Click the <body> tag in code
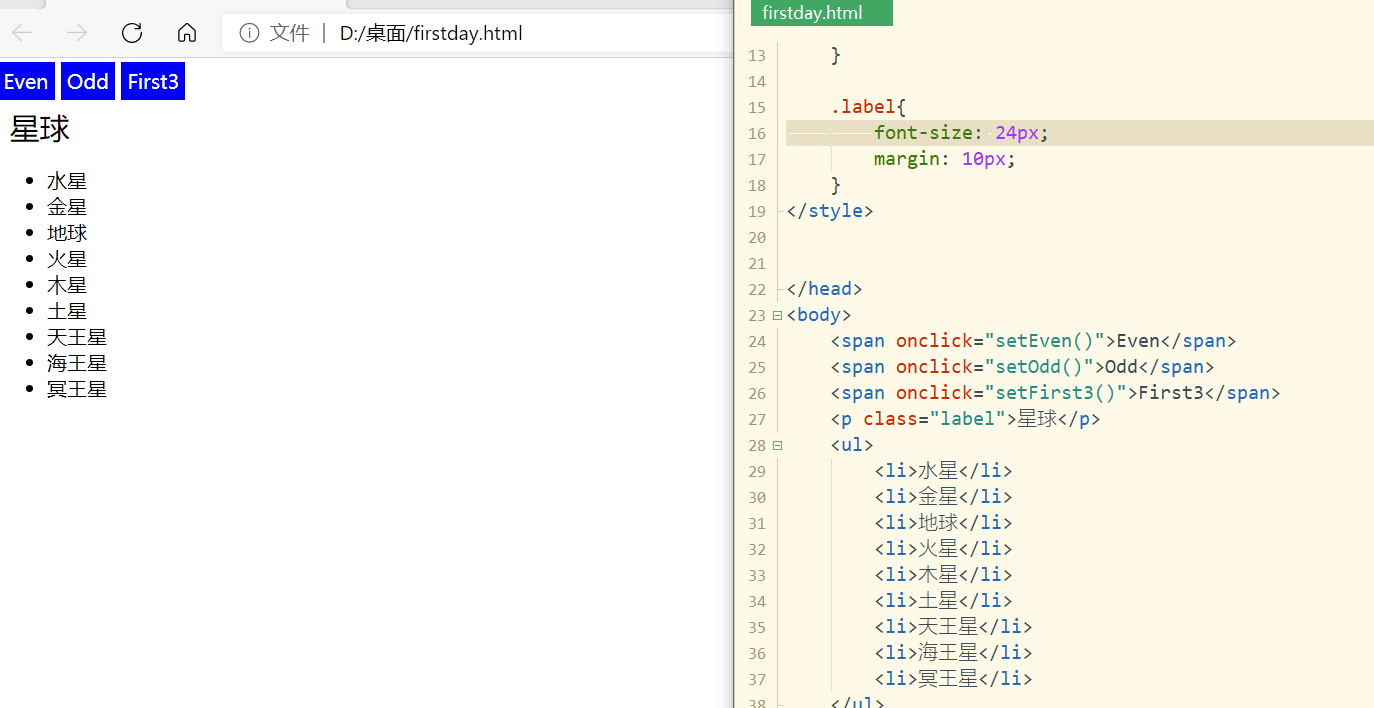 click(819, 315)
